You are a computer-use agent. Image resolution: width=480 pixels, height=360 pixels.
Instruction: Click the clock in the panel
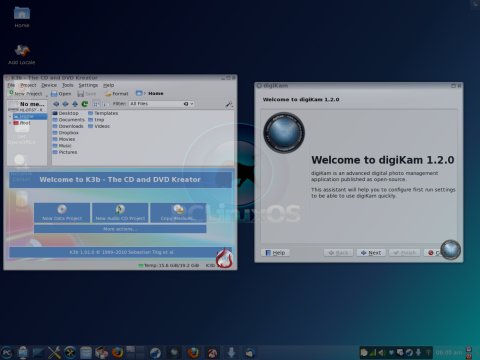[449, 352]
